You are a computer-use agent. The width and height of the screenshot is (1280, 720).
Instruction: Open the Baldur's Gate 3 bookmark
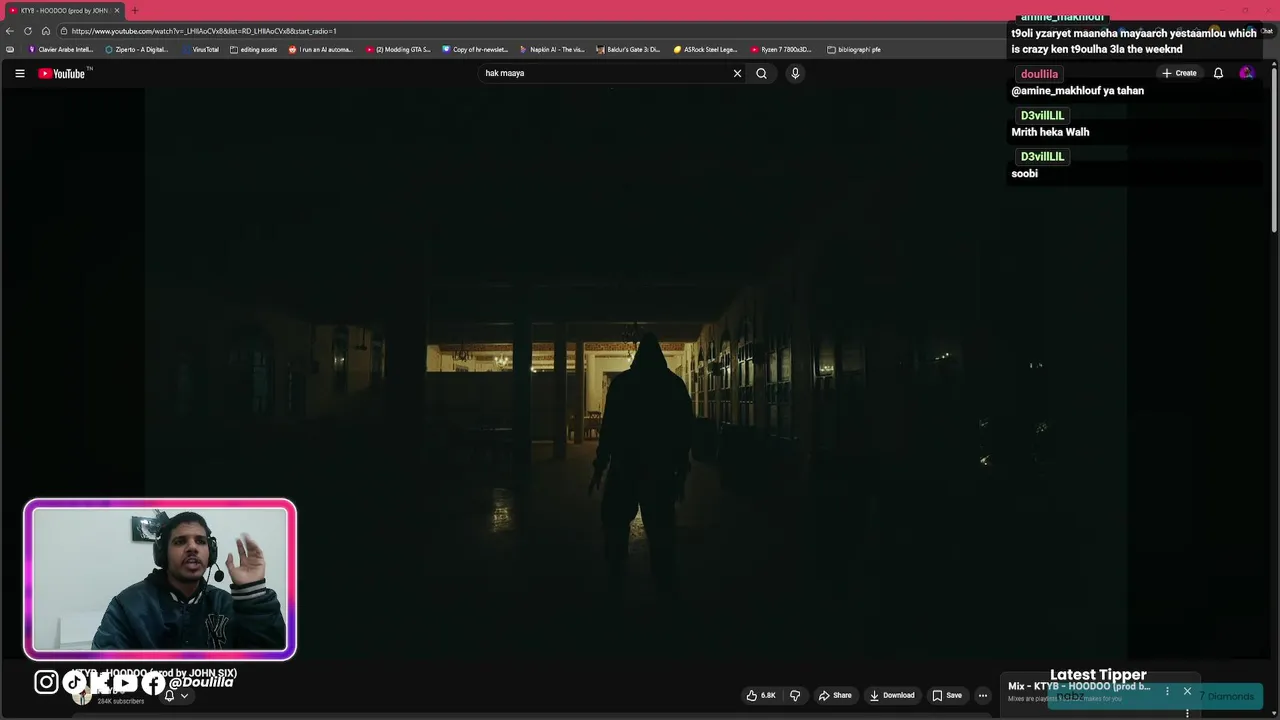click(x=628, y=49)
